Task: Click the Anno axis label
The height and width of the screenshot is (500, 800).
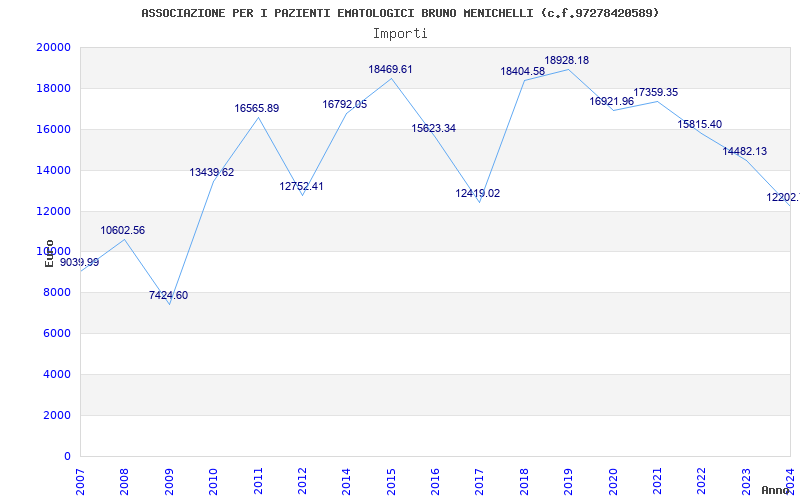Action: [x=775, y=490]
